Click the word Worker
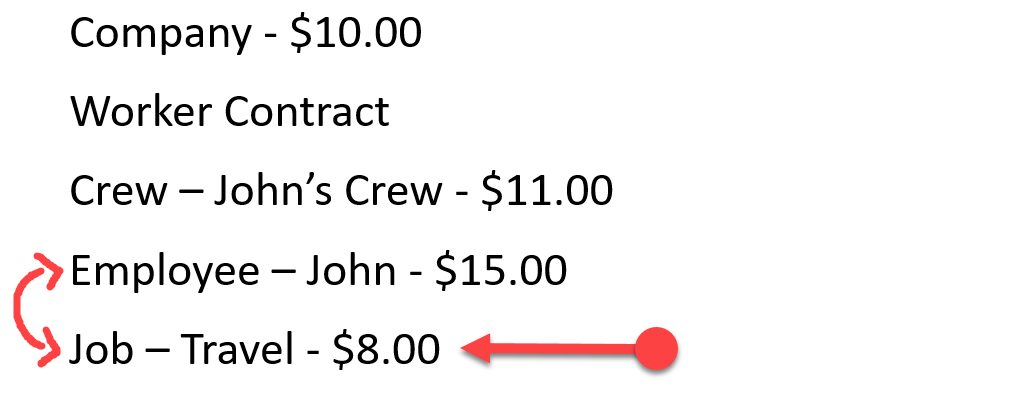 pos(141,111)
